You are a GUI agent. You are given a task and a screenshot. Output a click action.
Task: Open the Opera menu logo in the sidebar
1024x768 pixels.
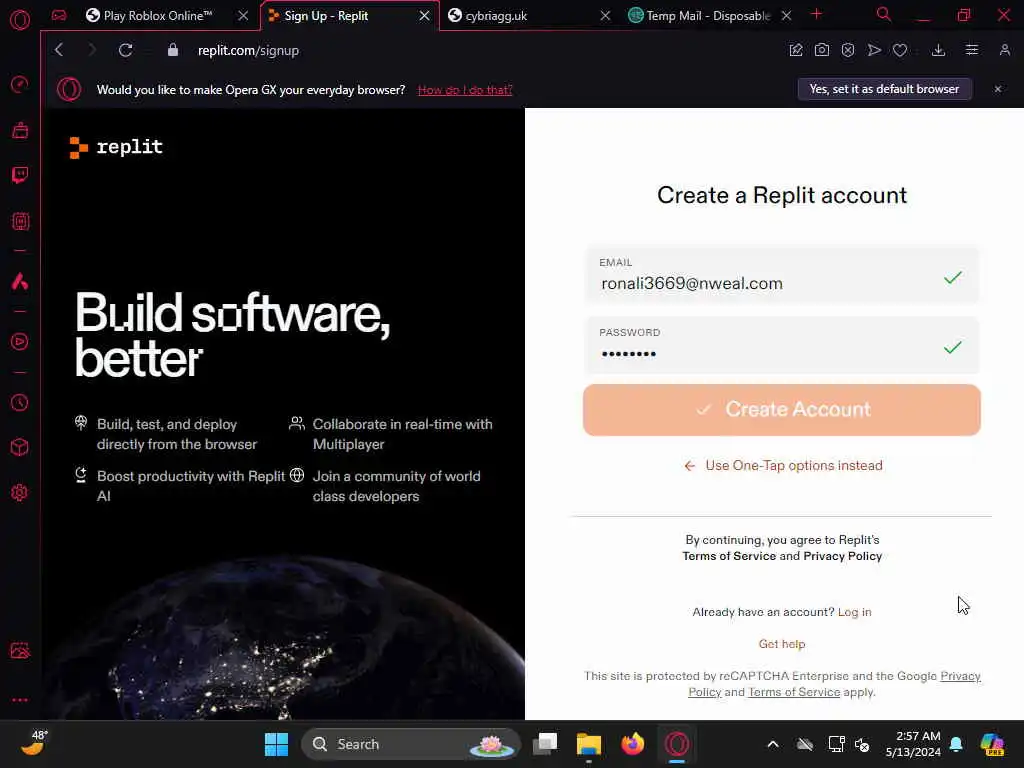click(x=20, y=20)
